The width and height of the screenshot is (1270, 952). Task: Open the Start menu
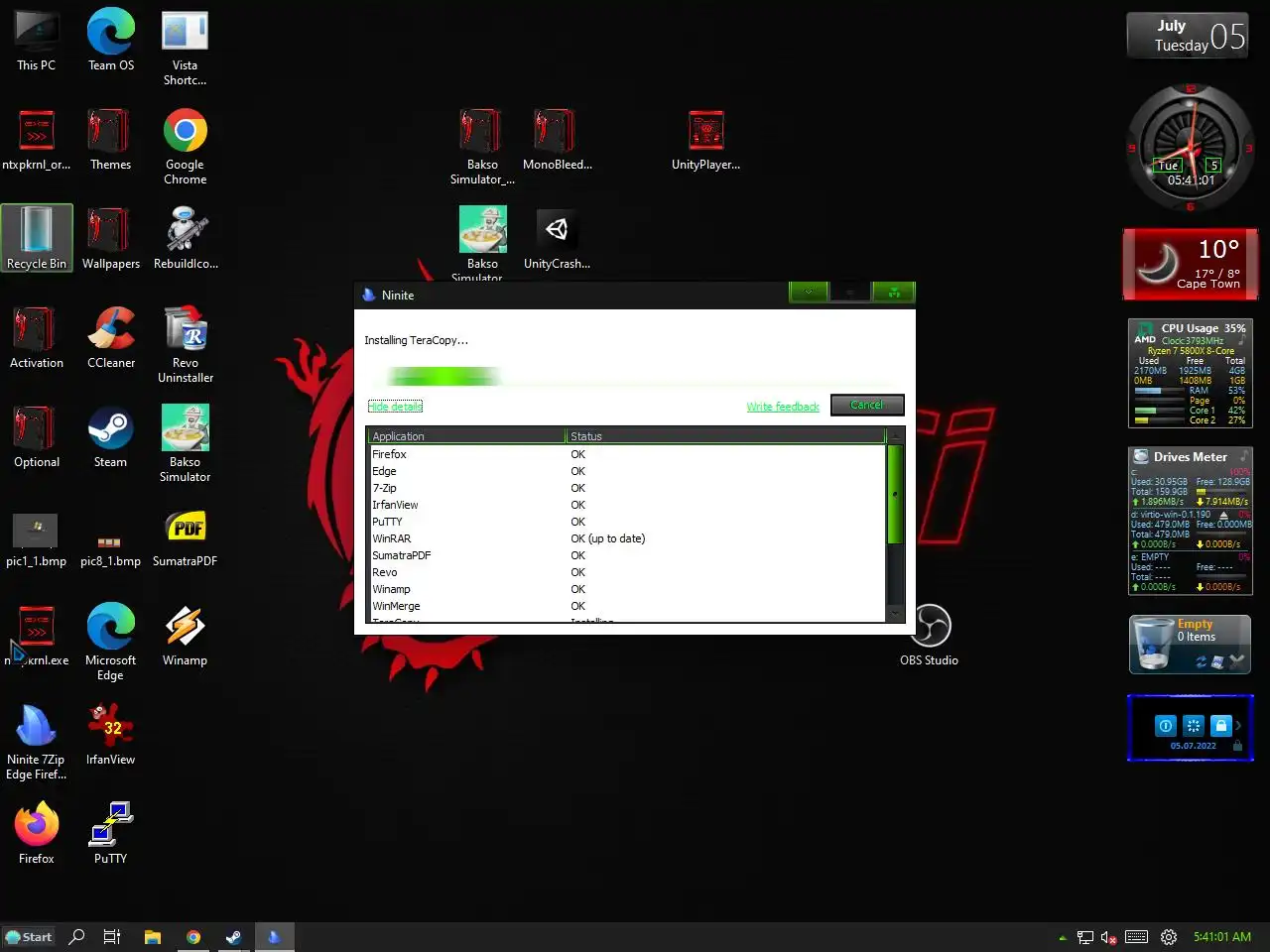click(x=29, y=937)
